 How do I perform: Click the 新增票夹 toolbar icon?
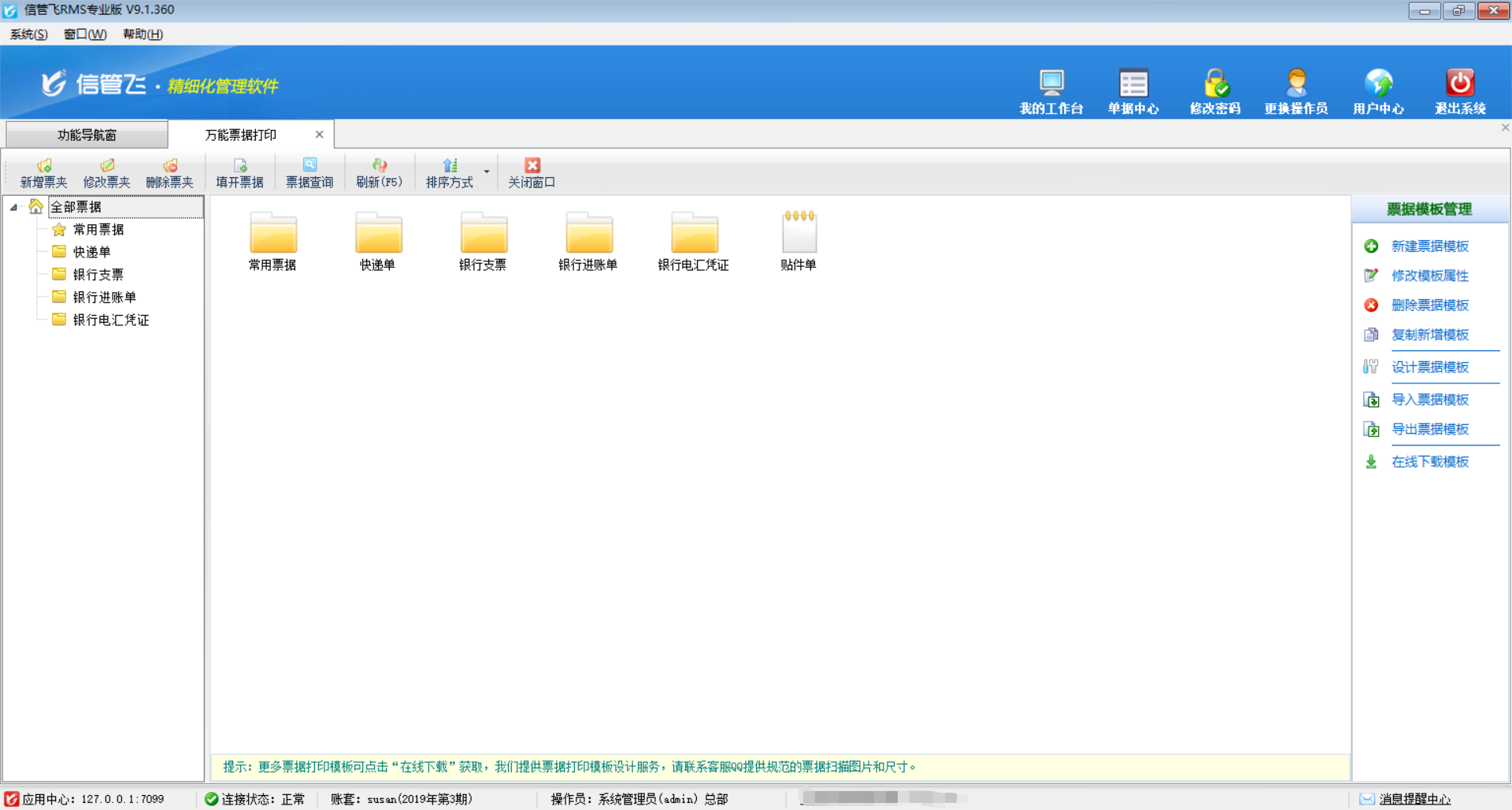tap(44, 166)
